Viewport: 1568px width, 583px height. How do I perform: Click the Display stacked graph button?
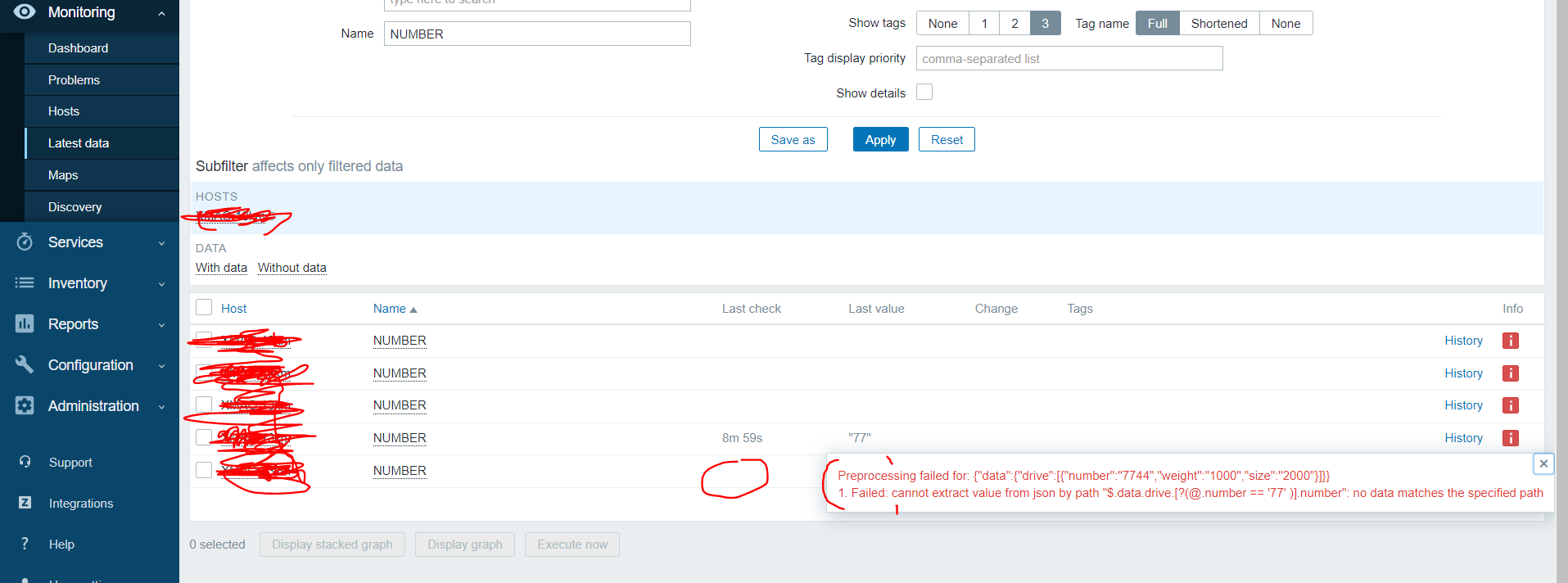pos(332,545)
